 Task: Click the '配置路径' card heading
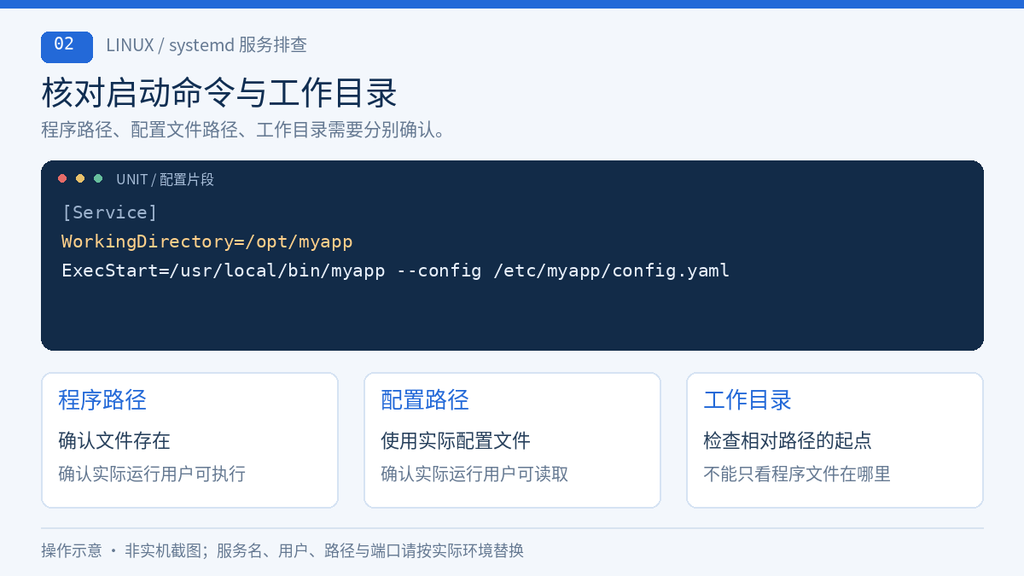(424, 400)
